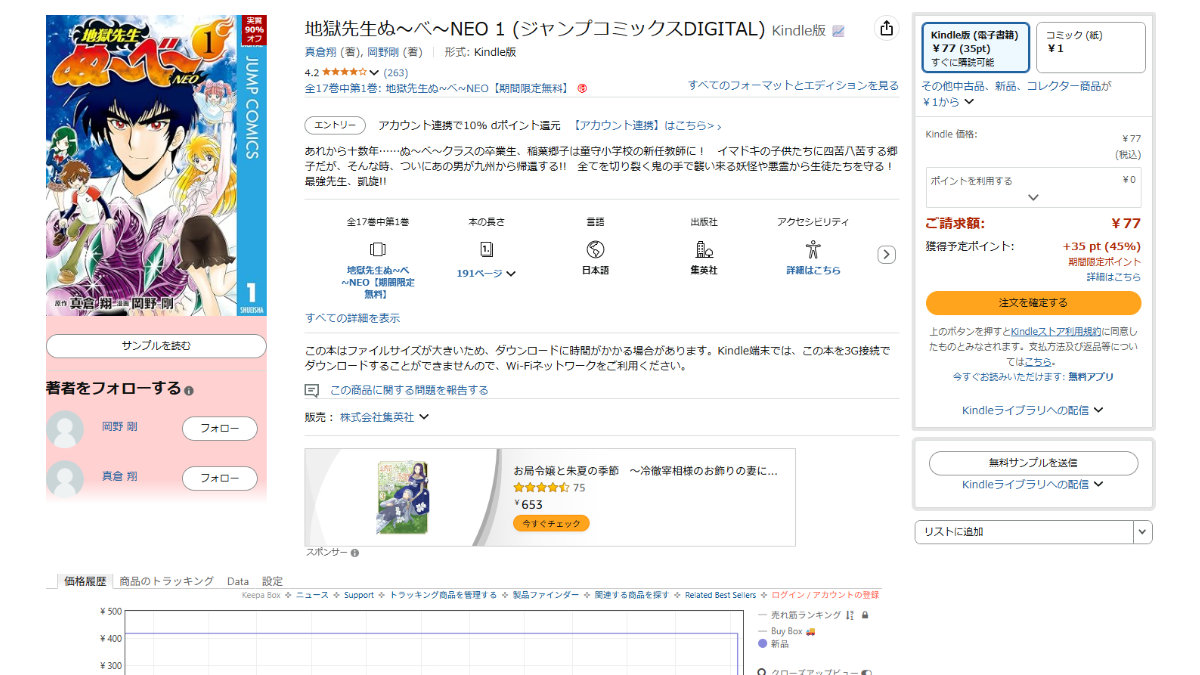
Task: Open the リストに追加 dropdown arrow
Action: pyautogui.click(x=1142, y=532)
